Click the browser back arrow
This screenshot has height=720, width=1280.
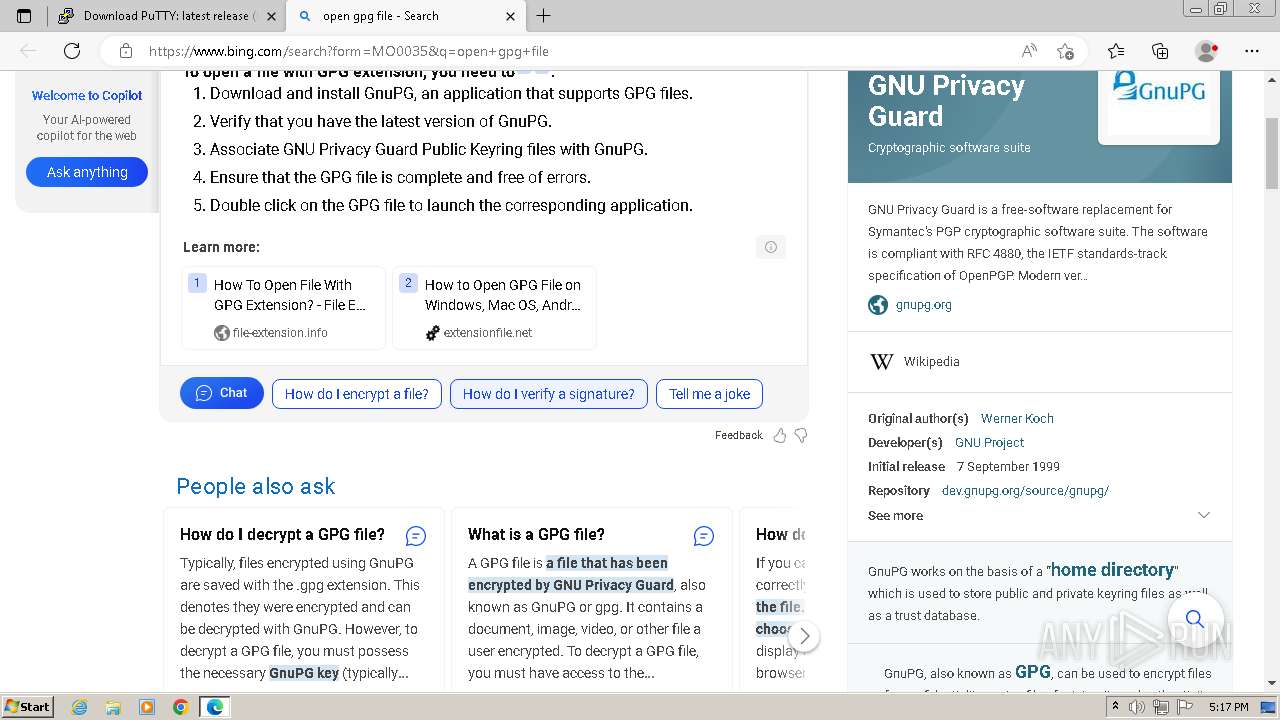click(28, 51)
